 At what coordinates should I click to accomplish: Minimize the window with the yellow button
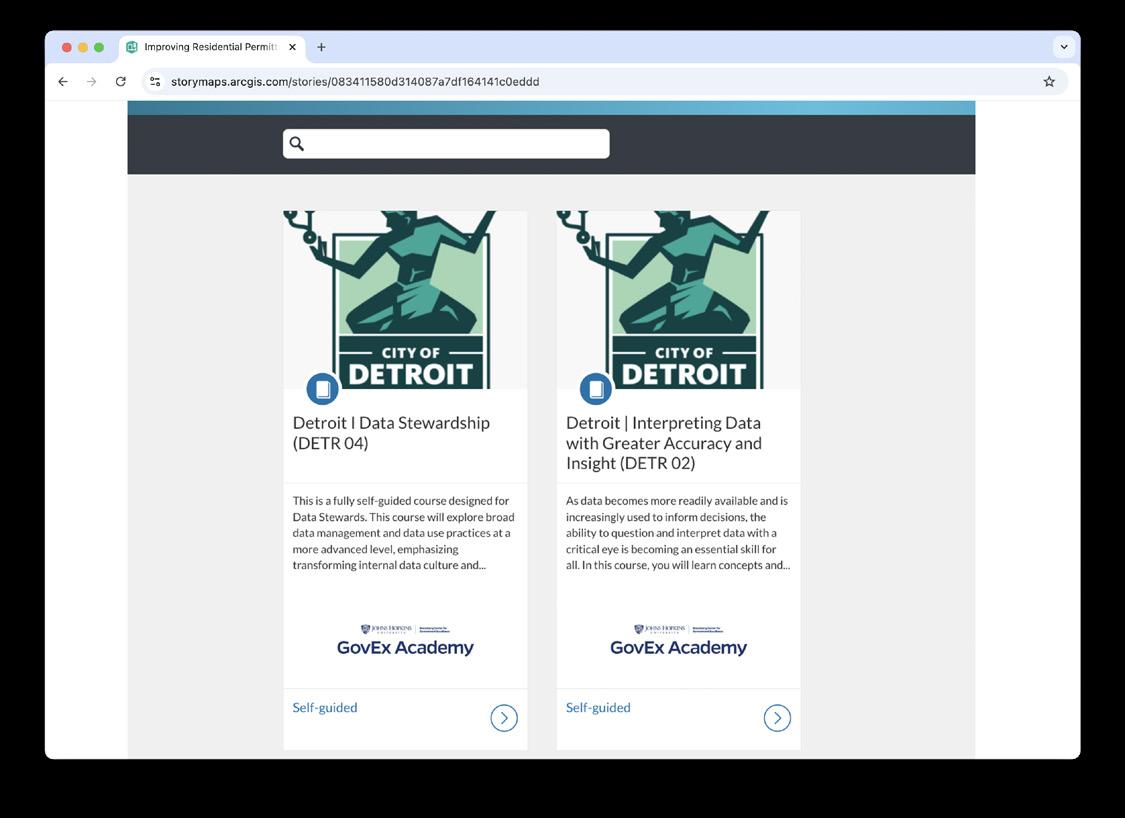pos(83,47)
